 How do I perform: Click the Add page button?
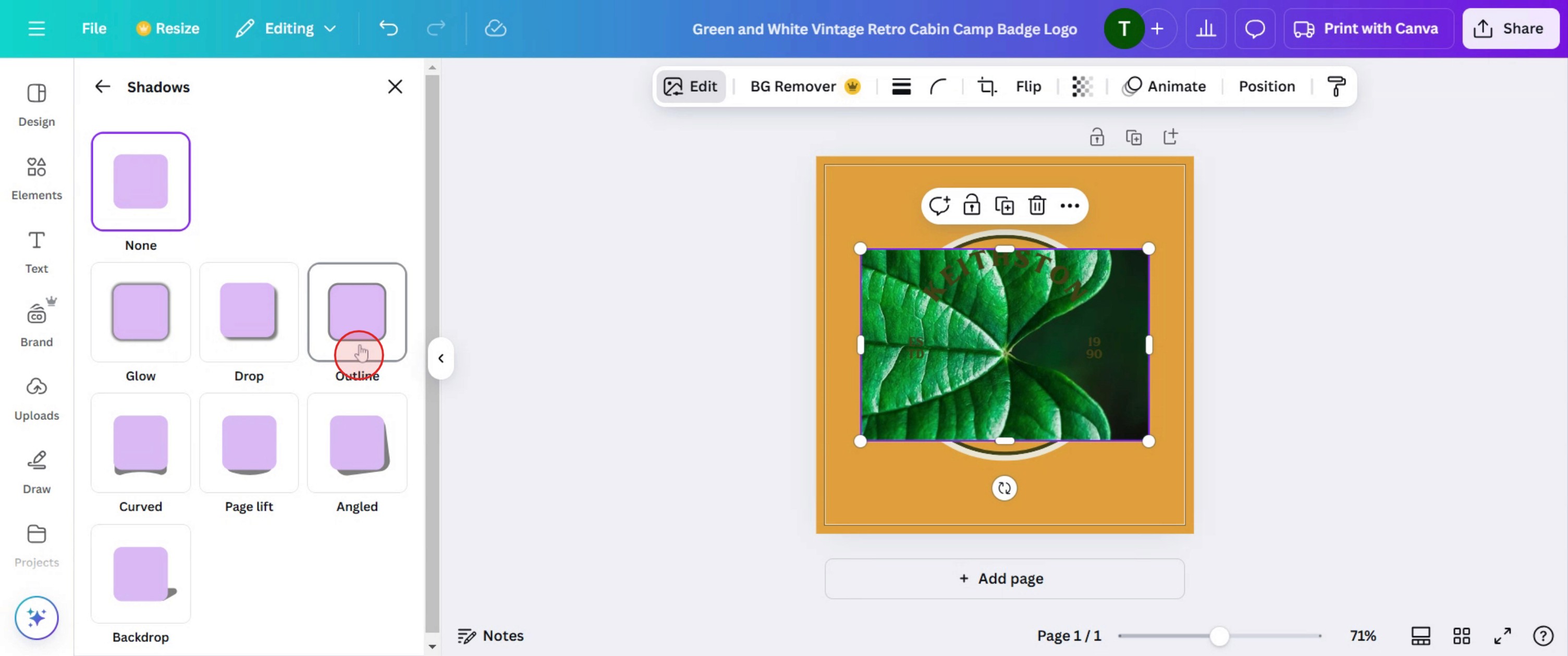tap(1004, 578)
